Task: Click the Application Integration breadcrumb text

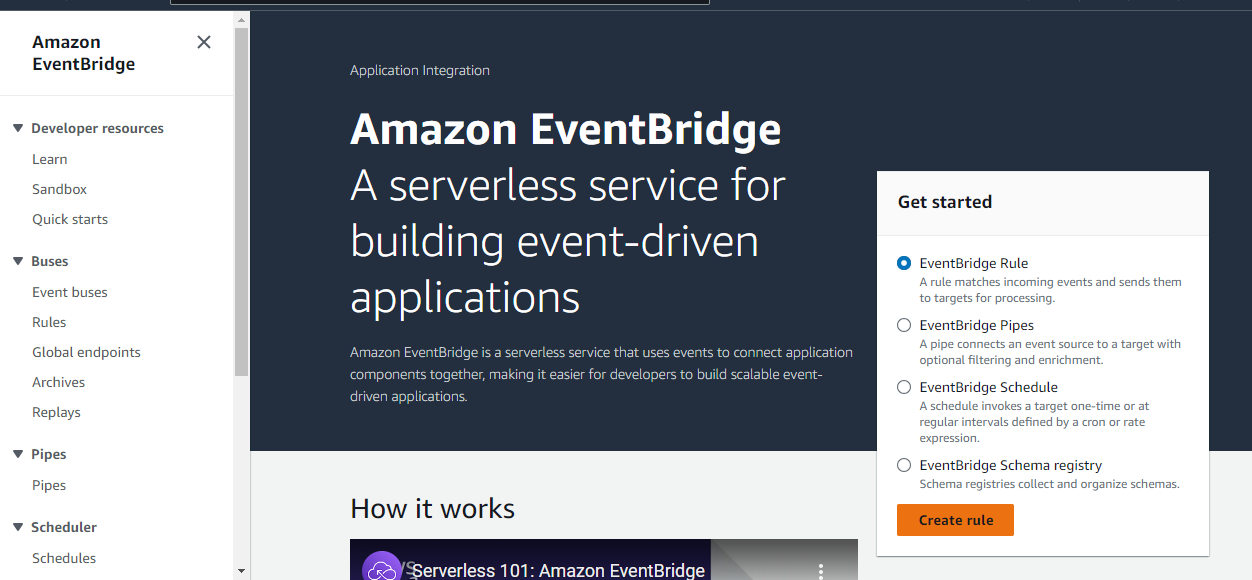Action: [x=420, y=70]
